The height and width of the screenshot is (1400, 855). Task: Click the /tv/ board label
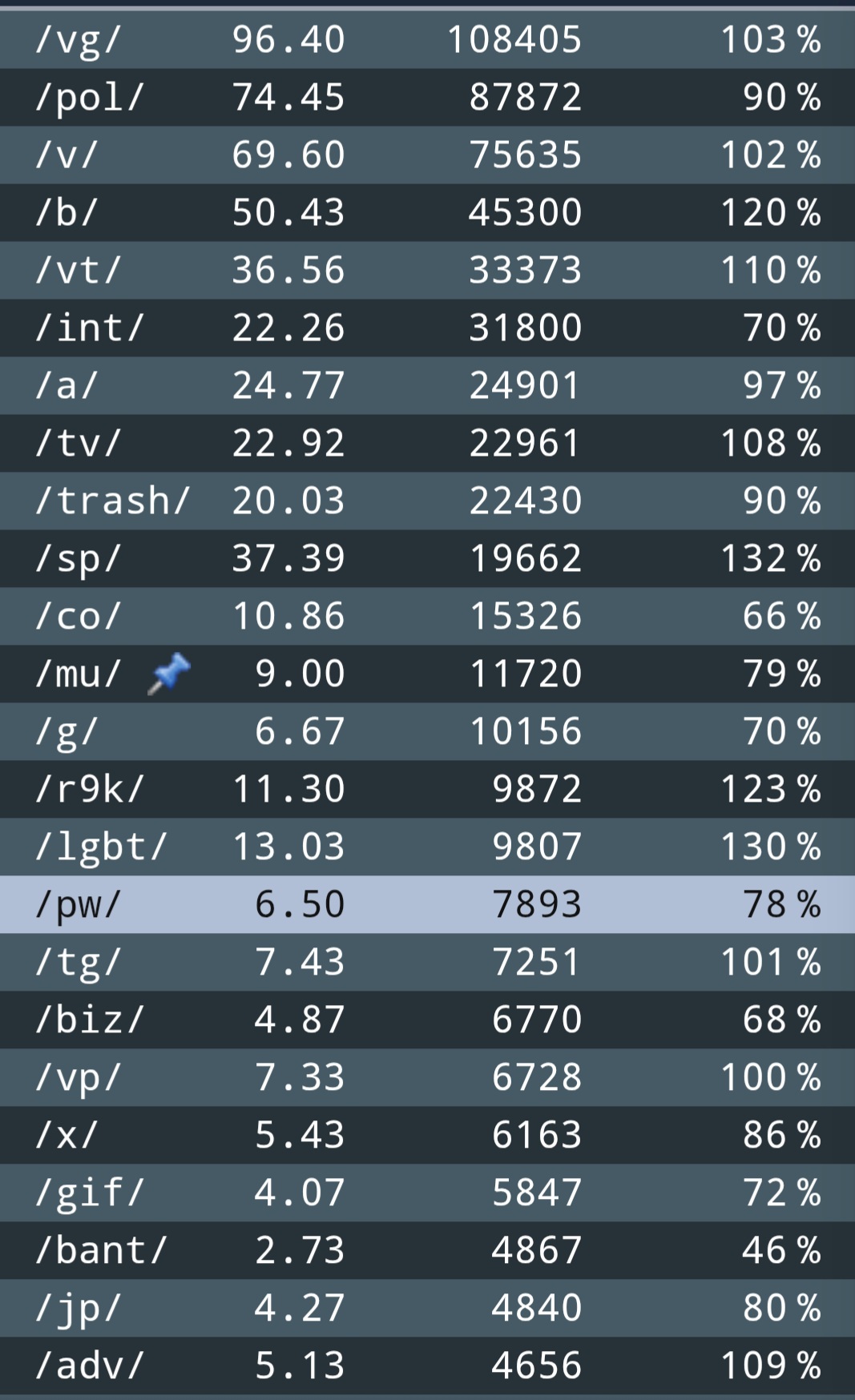click(77, 444)
